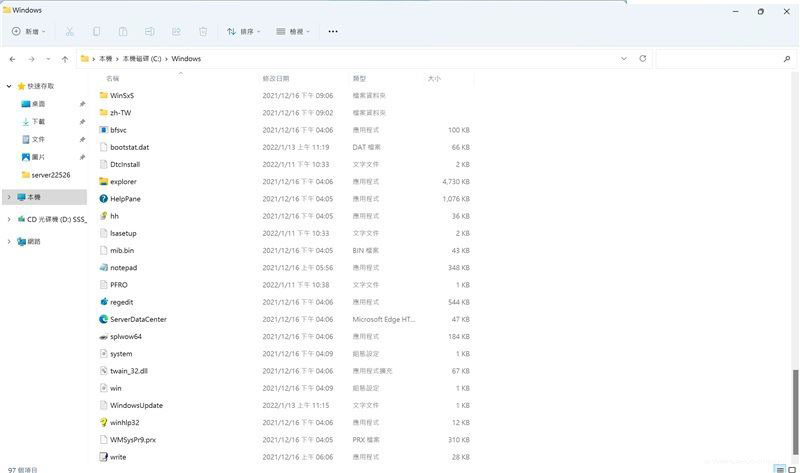Sort by the 修改日期 column header

tap(276, 78)
